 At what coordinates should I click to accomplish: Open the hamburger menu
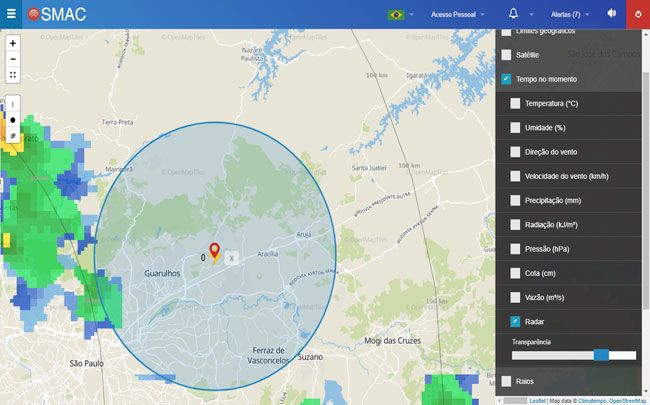pos(12,14)
